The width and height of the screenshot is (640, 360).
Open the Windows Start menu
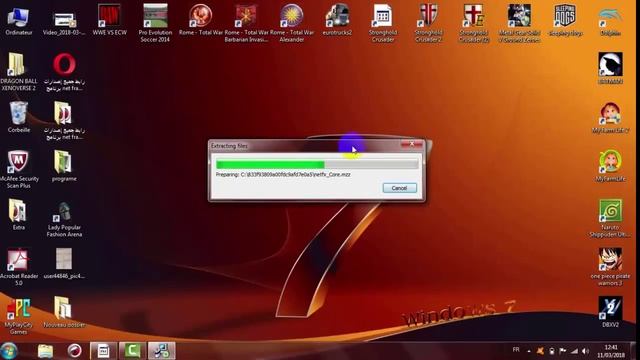pos(9,351)
